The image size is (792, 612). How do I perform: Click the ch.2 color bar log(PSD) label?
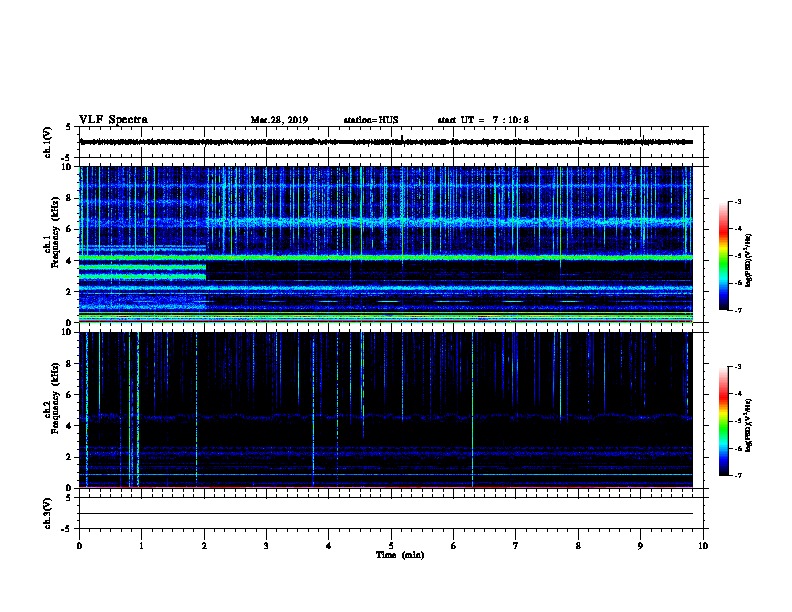749,425
